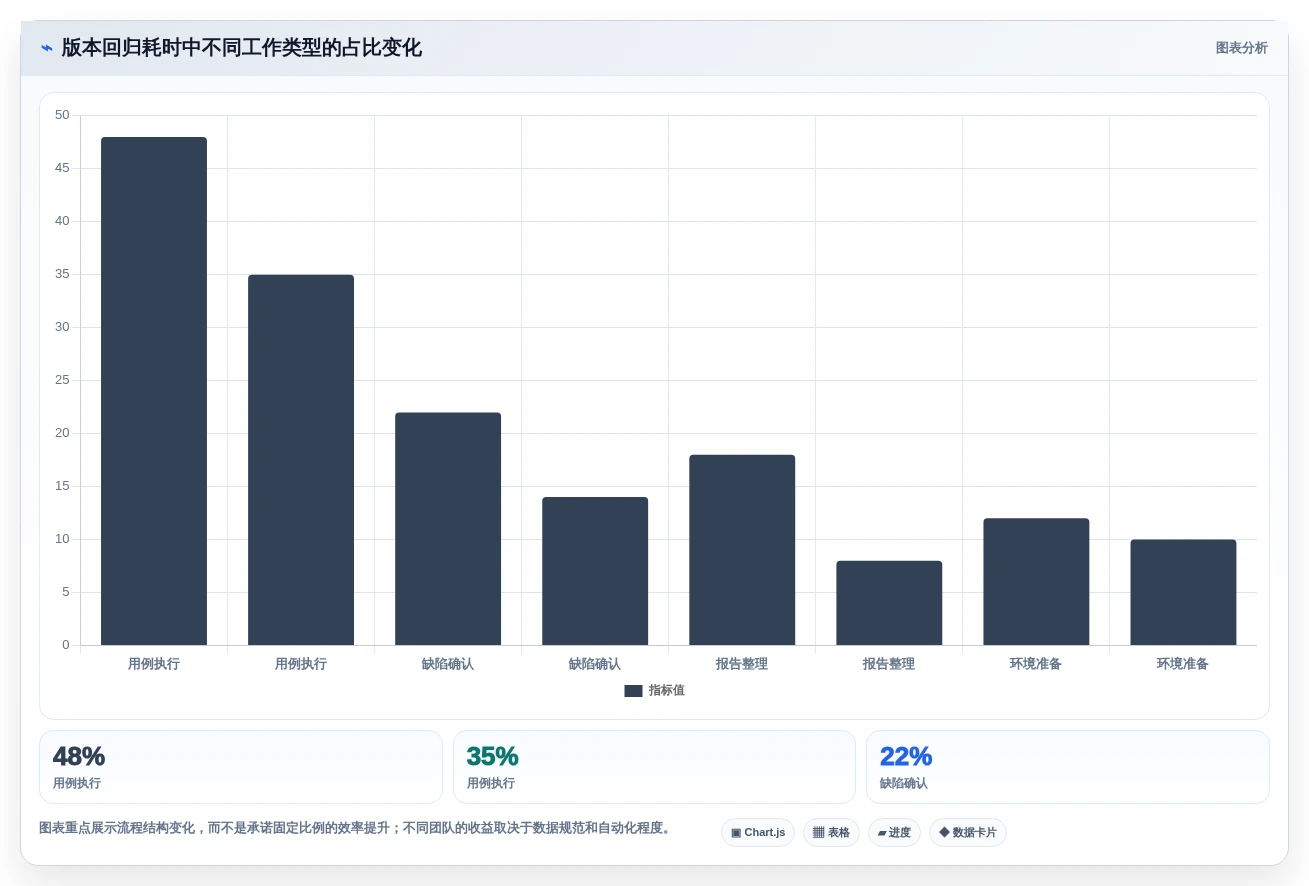The width and height of the screenshot is (1309, 886).
Task: Open the 22% 缺陷确认 stat card
Action: point(1068,767)
